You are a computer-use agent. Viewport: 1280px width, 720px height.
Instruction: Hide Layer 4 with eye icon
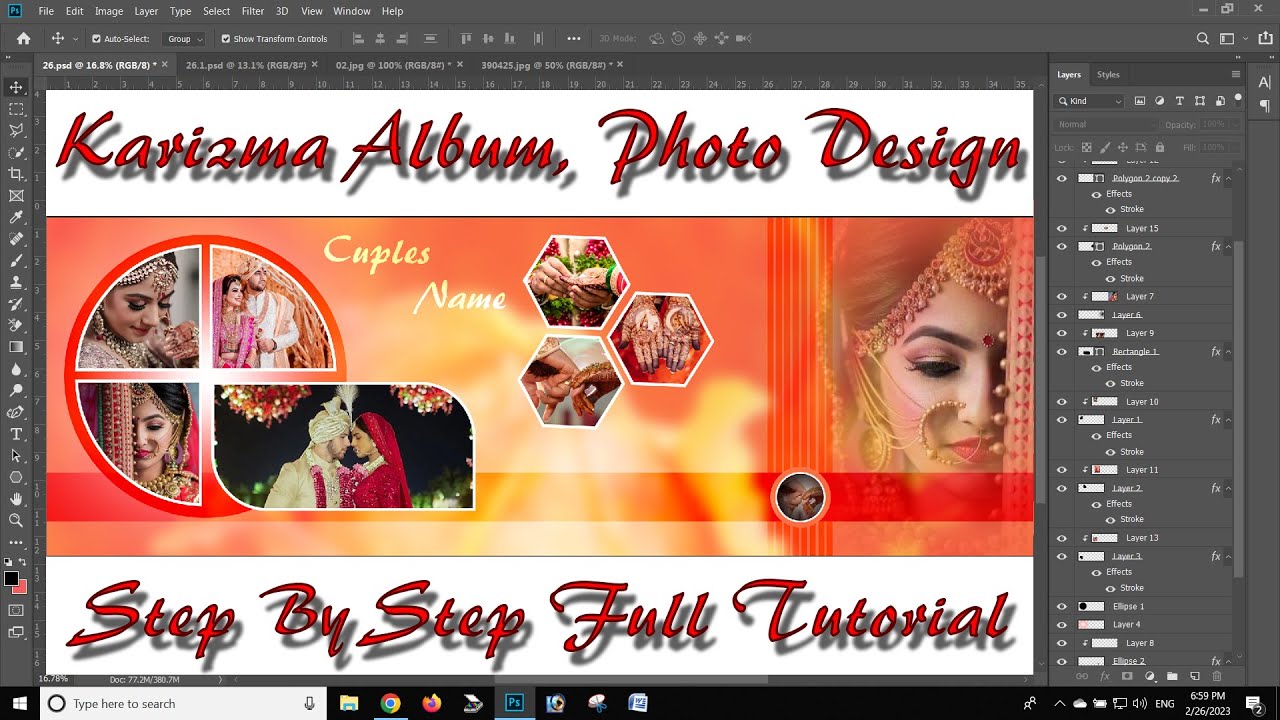[x=1062, y=625]
